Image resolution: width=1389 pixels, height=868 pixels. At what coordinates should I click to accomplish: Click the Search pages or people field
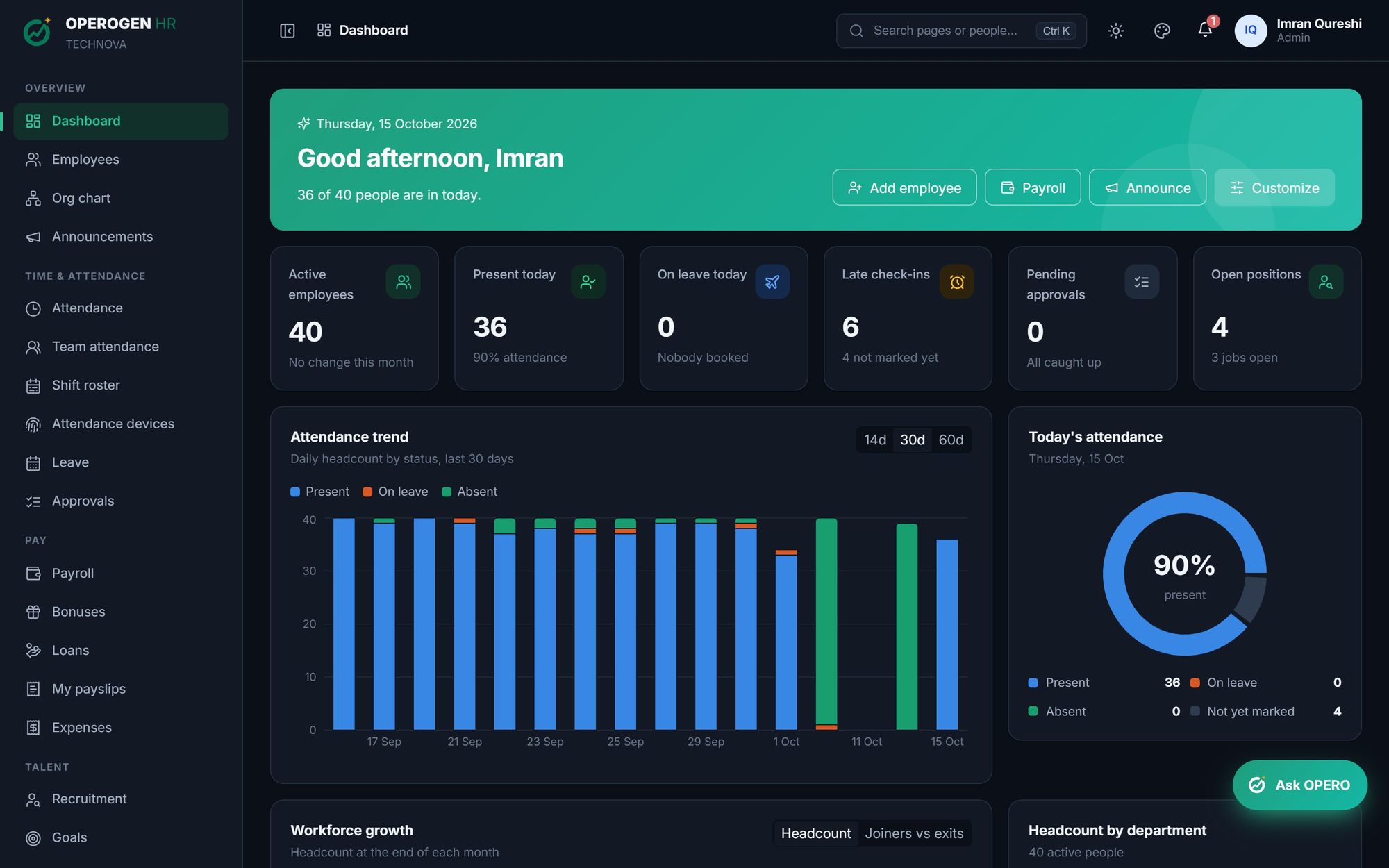[x=961, y=31]
